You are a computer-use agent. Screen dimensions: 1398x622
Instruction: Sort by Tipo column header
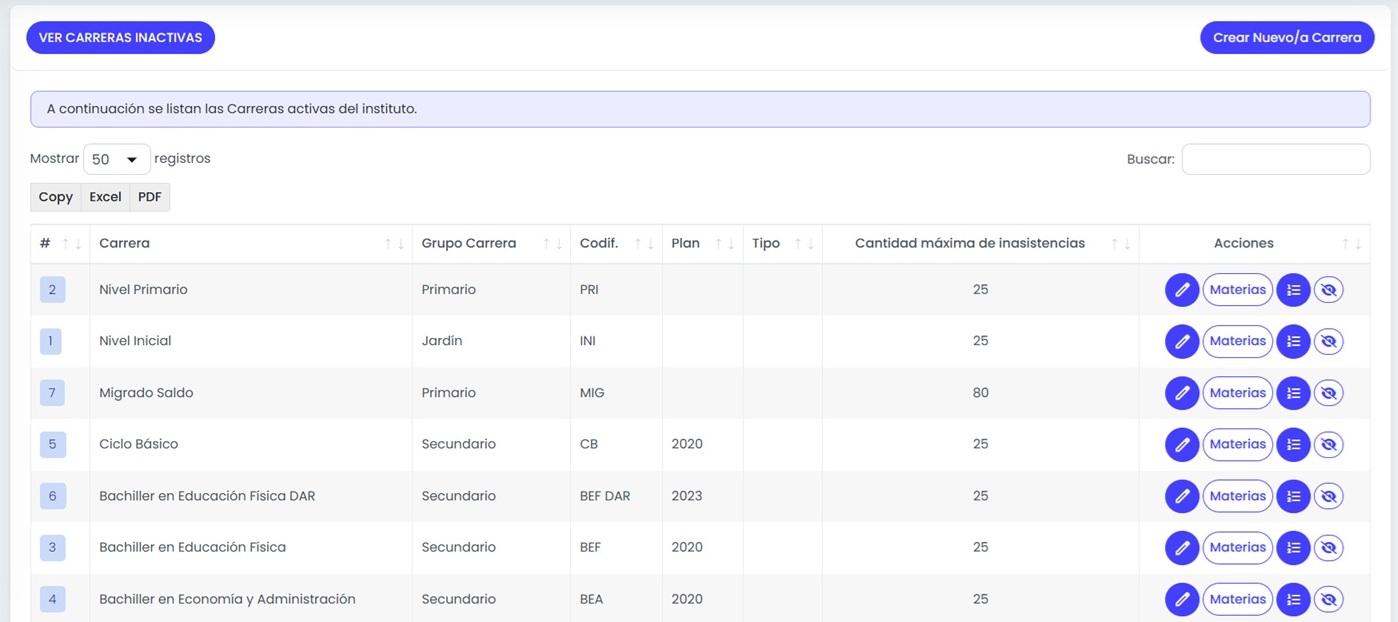pos(782,244)
